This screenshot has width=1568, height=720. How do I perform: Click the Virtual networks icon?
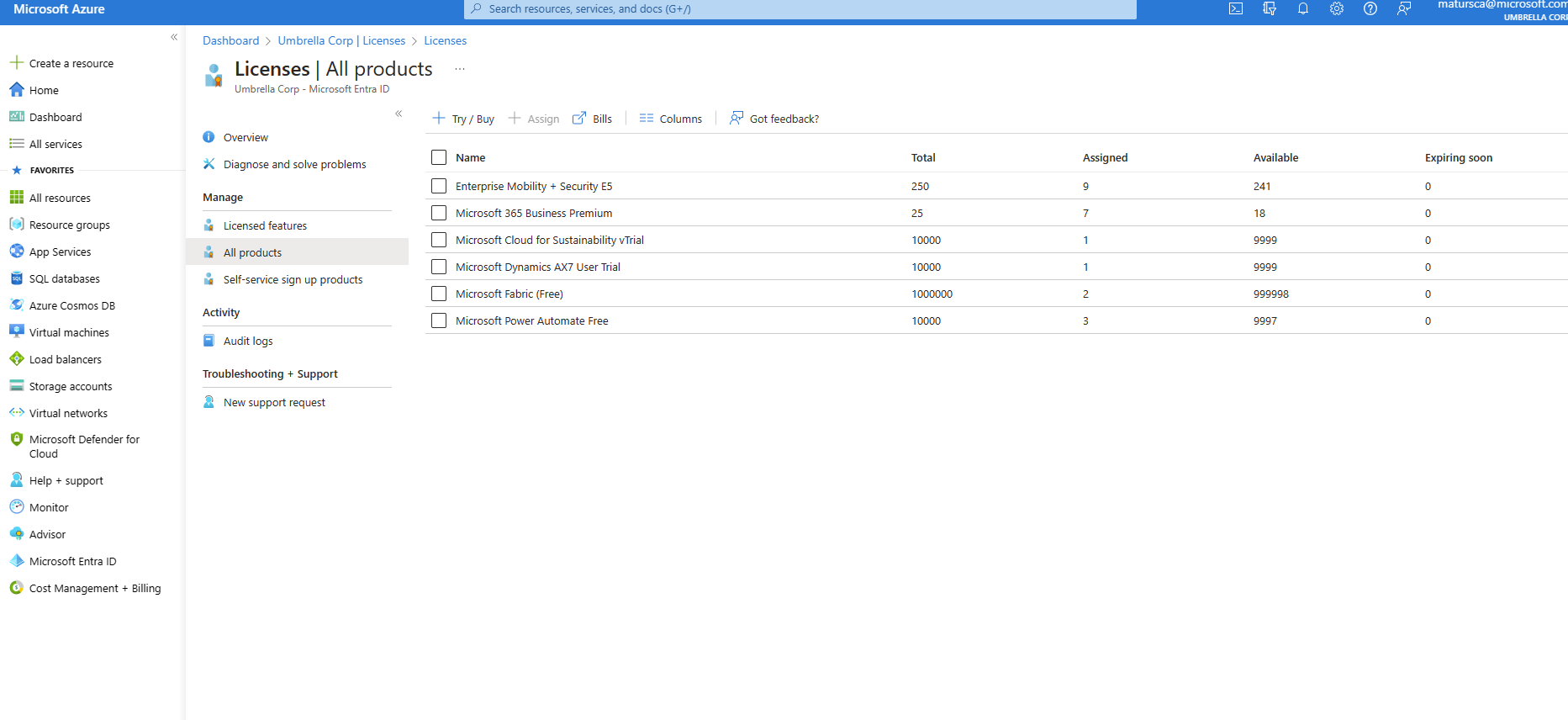click(16, 413)
